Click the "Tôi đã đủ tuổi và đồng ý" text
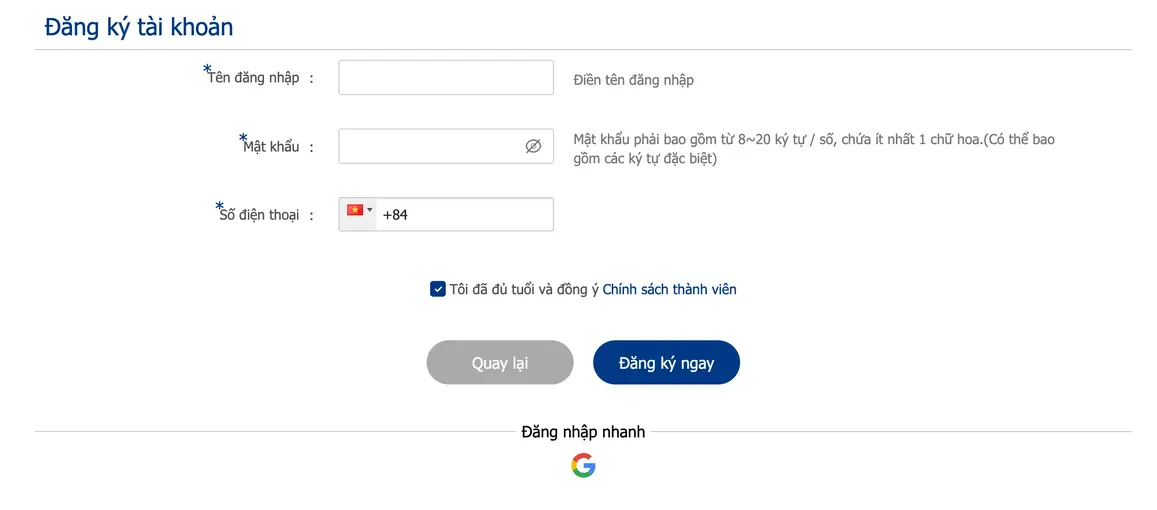The image size is (1157, 510). [x=524, y=289]
